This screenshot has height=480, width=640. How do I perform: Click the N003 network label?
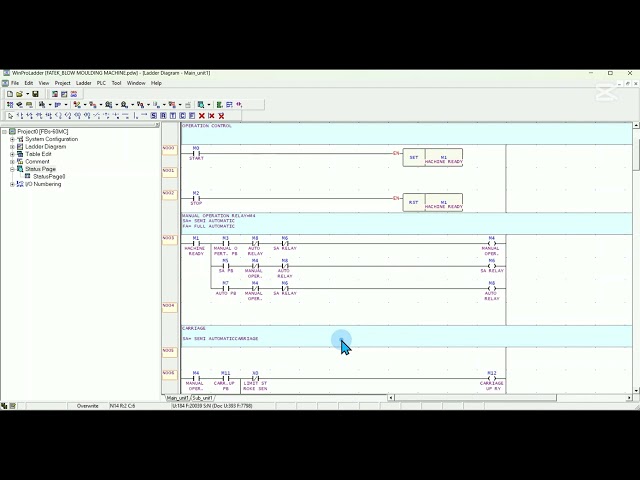click(x=169, y=238)
